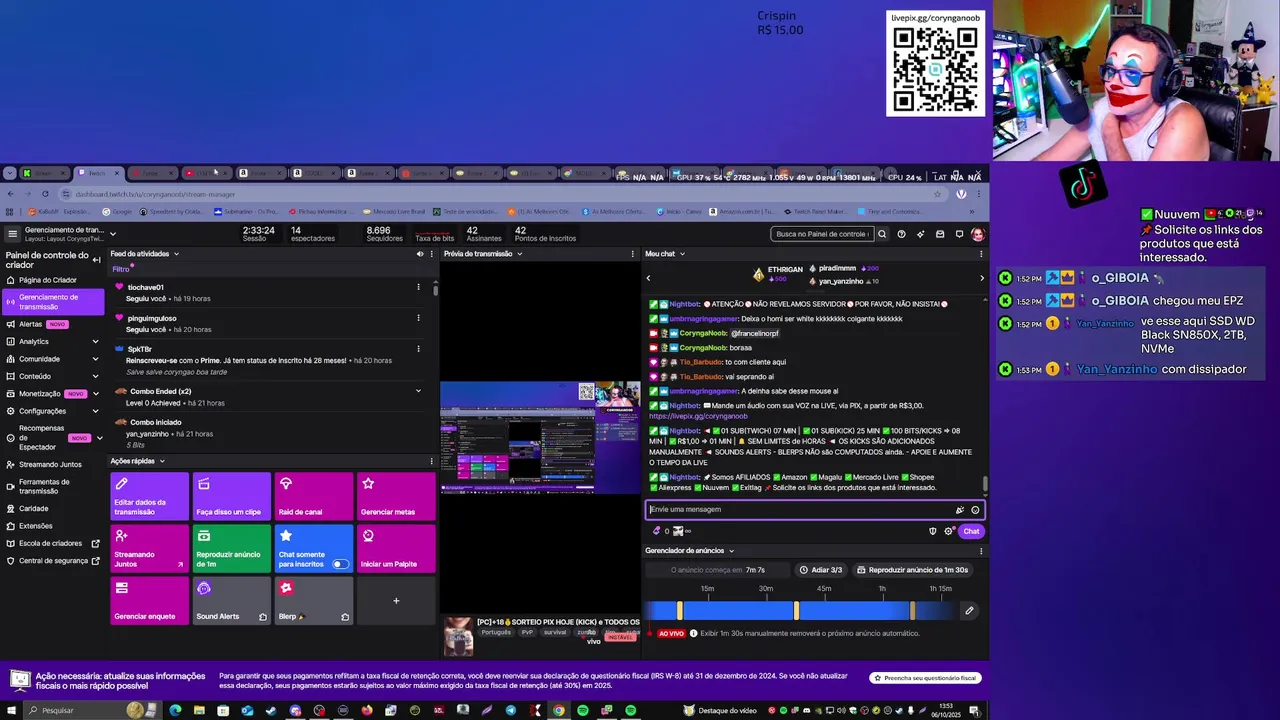1280x720 pixels.
Task: Open Caridade in the sidebar
Action: [33, 508]
